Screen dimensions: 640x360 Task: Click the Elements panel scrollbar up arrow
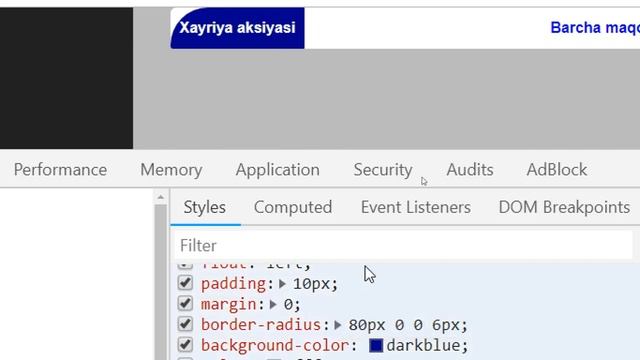point(160,198)
